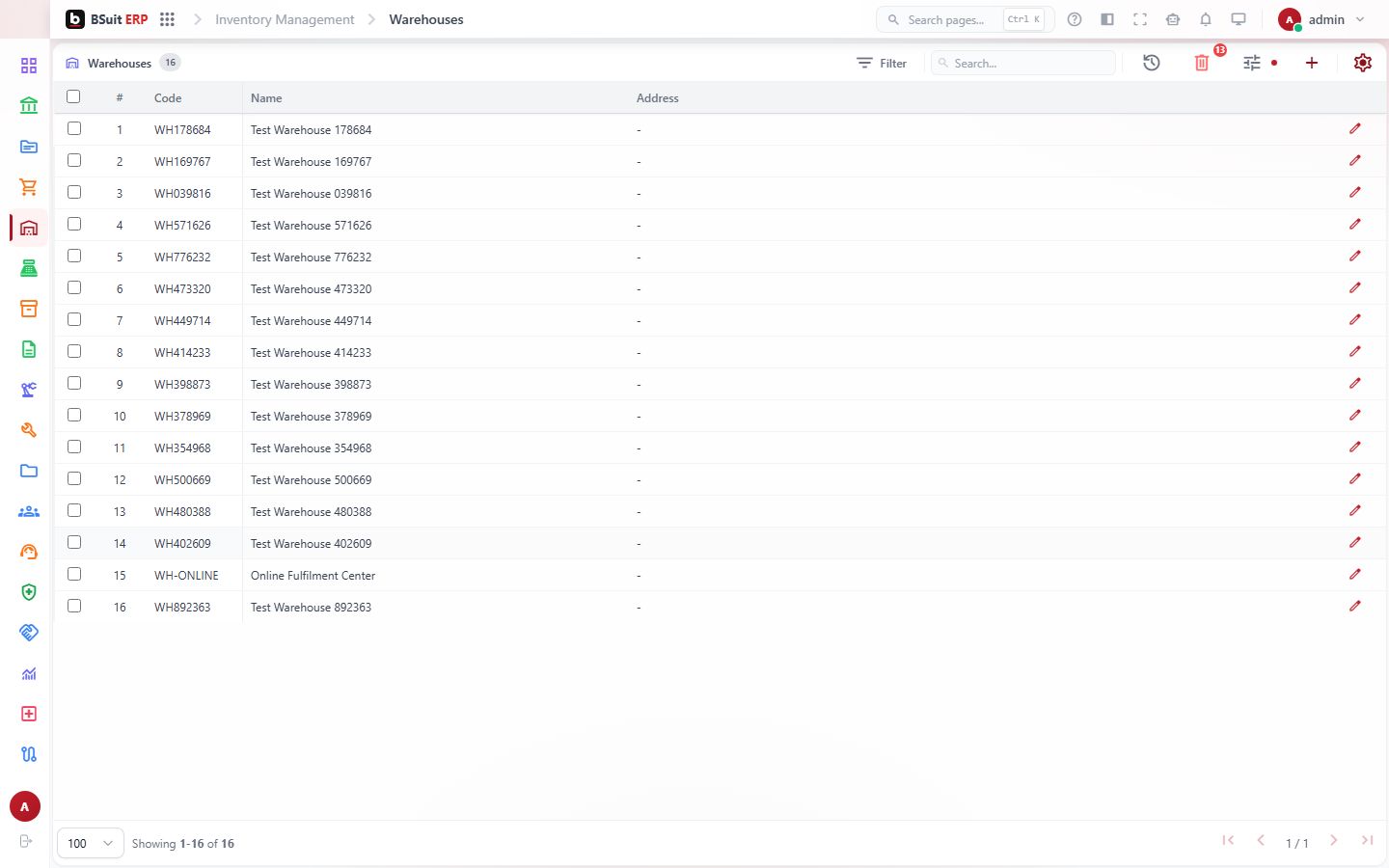Go to the next page chevron
Viewport: 1389px width, 868px height.
pos(1333,840)
